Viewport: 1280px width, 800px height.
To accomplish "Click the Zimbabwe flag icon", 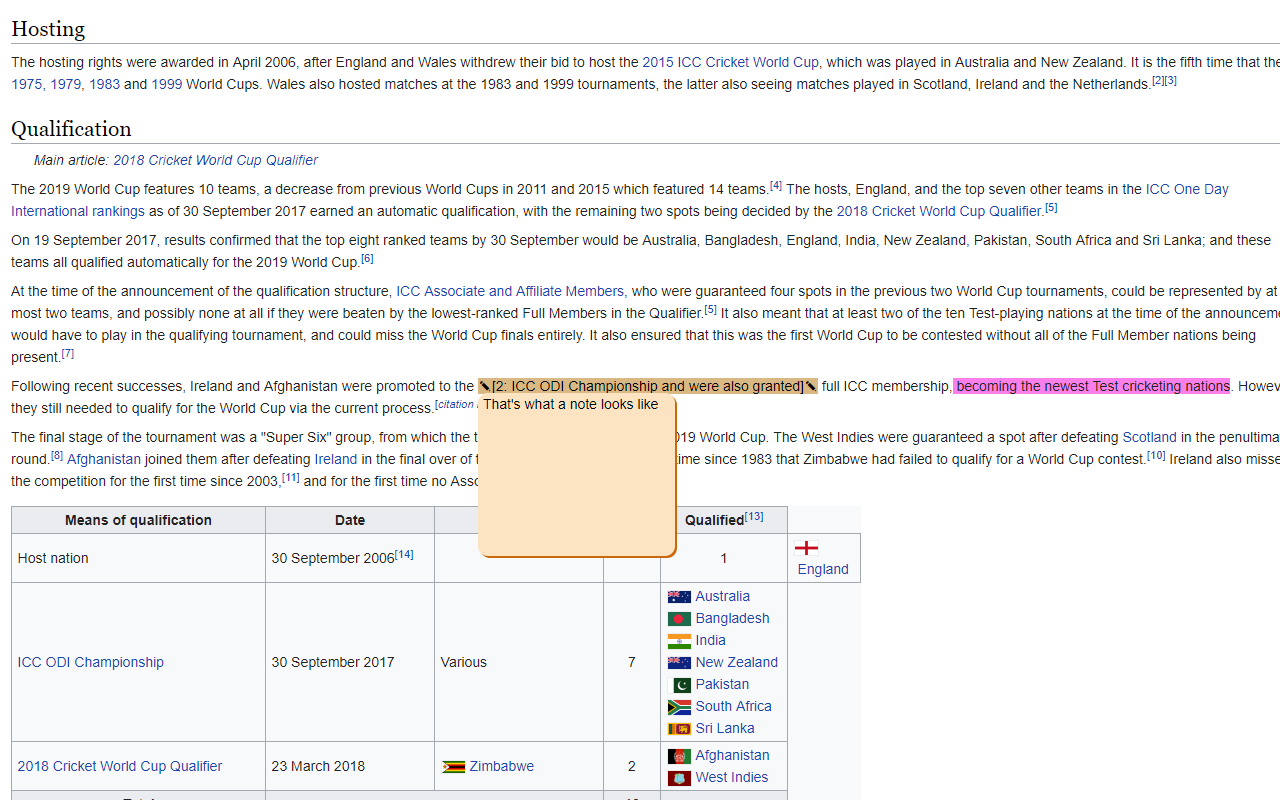I will pos(453,767).
